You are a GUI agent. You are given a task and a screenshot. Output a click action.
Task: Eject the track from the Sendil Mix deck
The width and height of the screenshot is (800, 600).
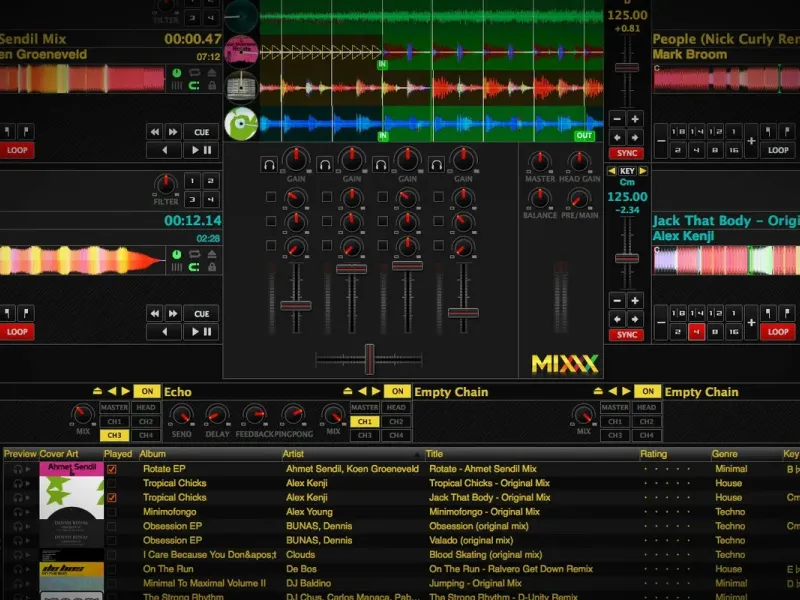[212, 73]
